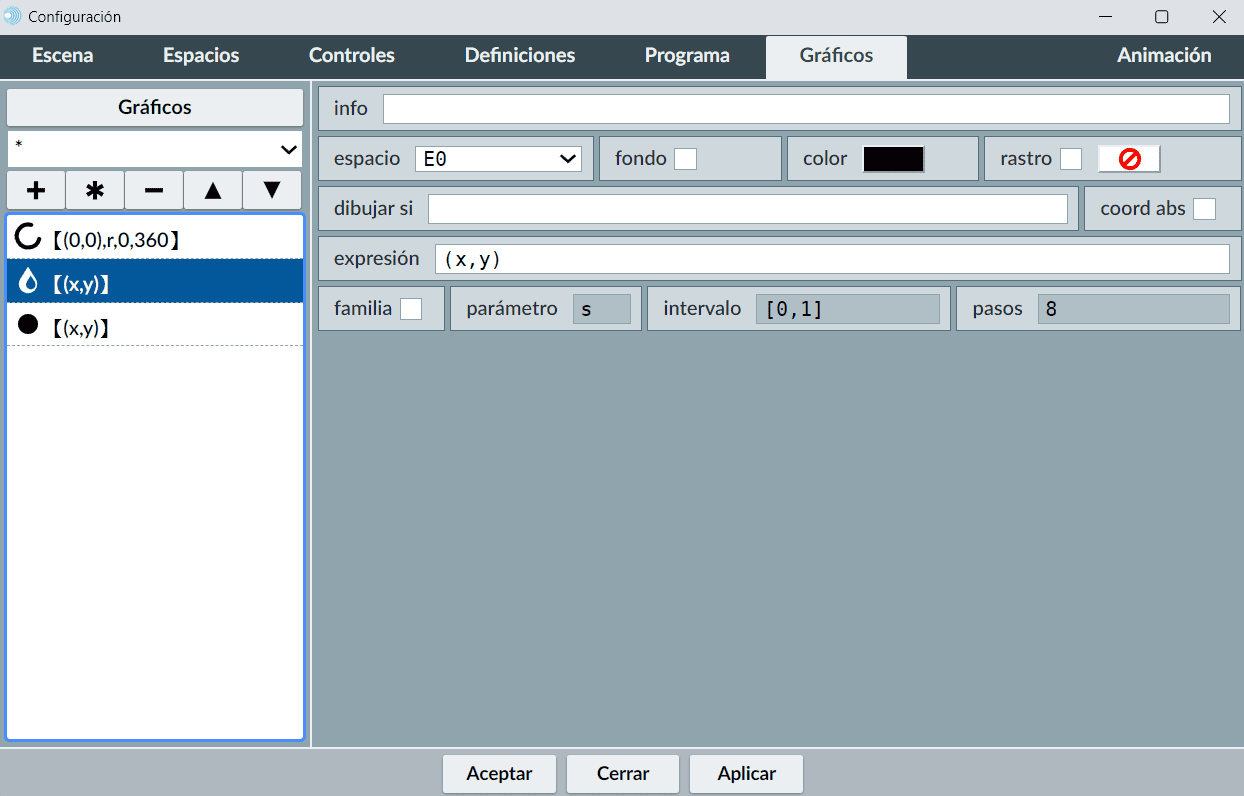1244x796 pixels.
Task: Select the arc graphic with circle icon
Action: click(155, 238)
